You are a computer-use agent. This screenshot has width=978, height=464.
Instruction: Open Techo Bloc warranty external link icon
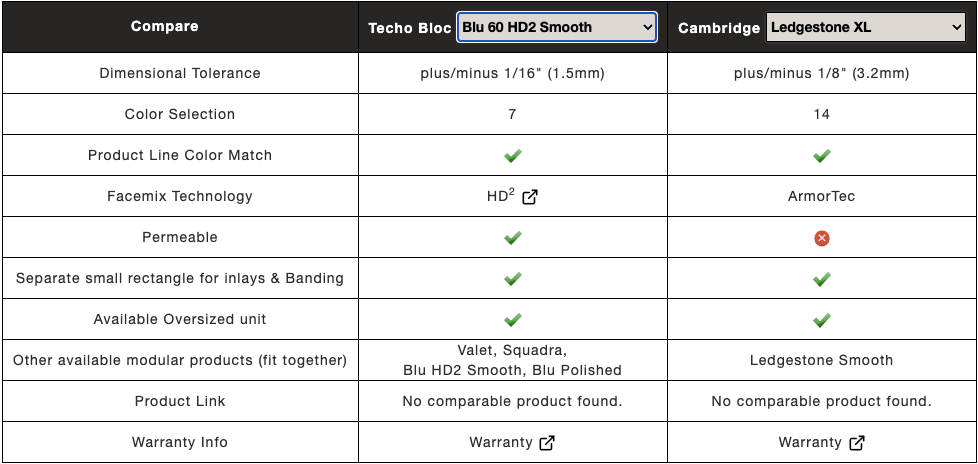[x=547, y=443]
